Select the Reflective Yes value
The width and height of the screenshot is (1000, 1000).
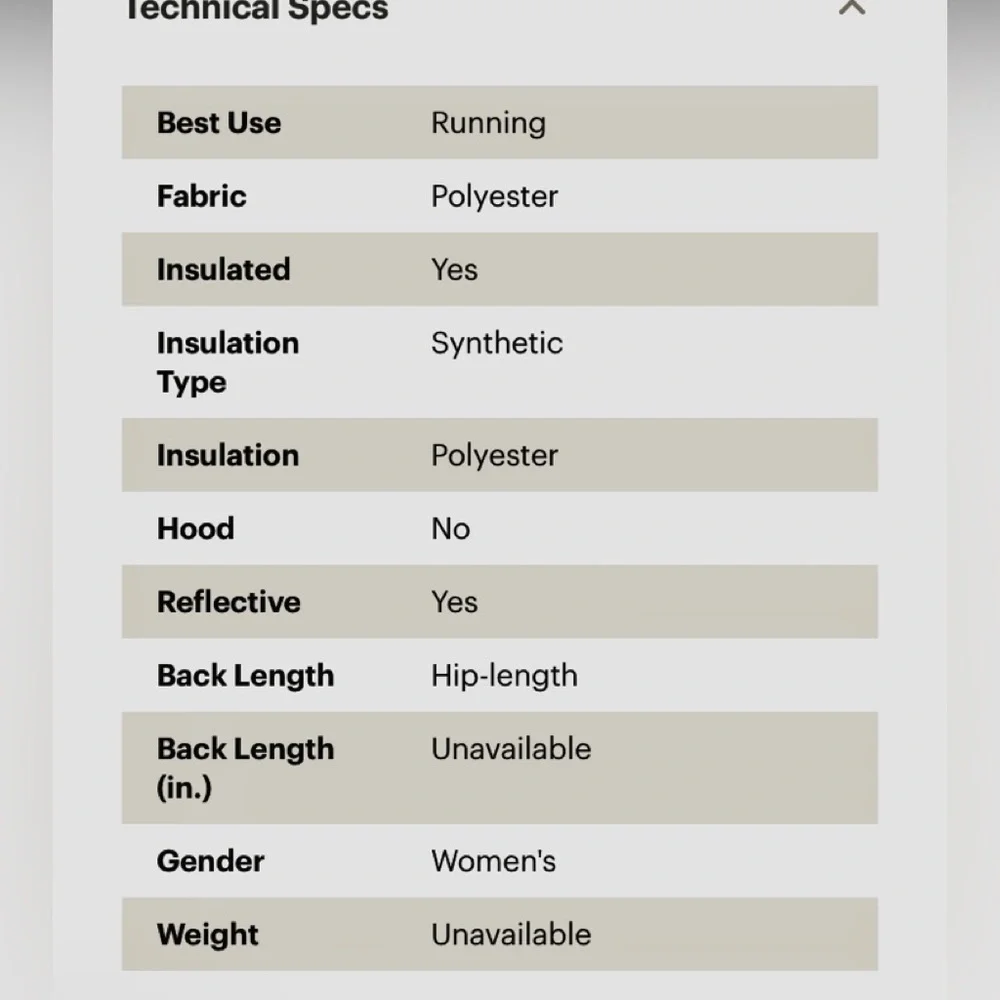[454, 602]
